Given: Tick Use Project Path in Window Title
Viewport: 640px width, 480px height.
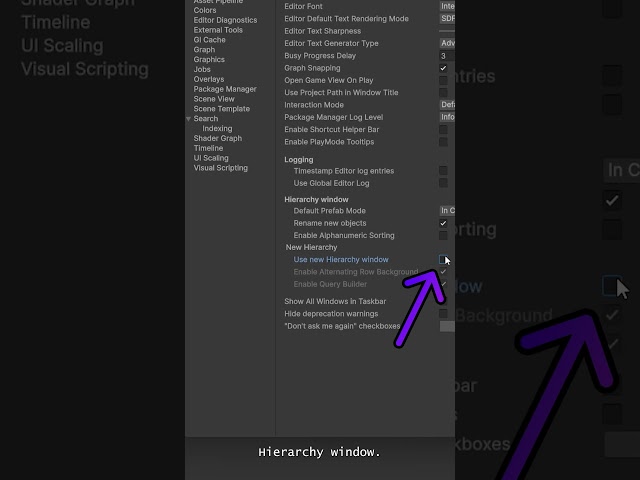Looking at the screenshot, I should point(443,93).
